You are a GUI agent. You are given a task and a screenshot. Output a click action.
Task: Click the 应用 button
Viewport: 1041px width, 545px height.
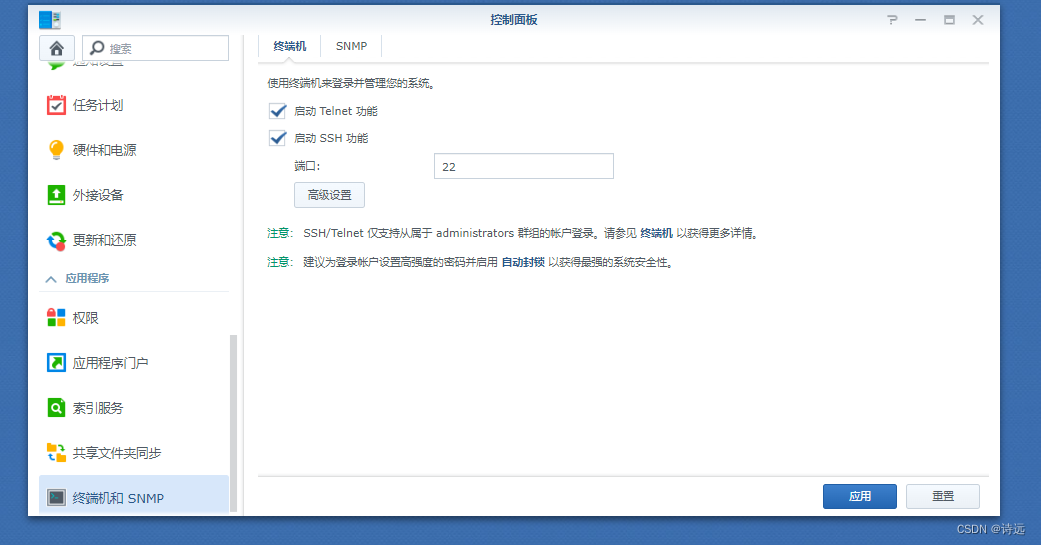tap(860, 497)
